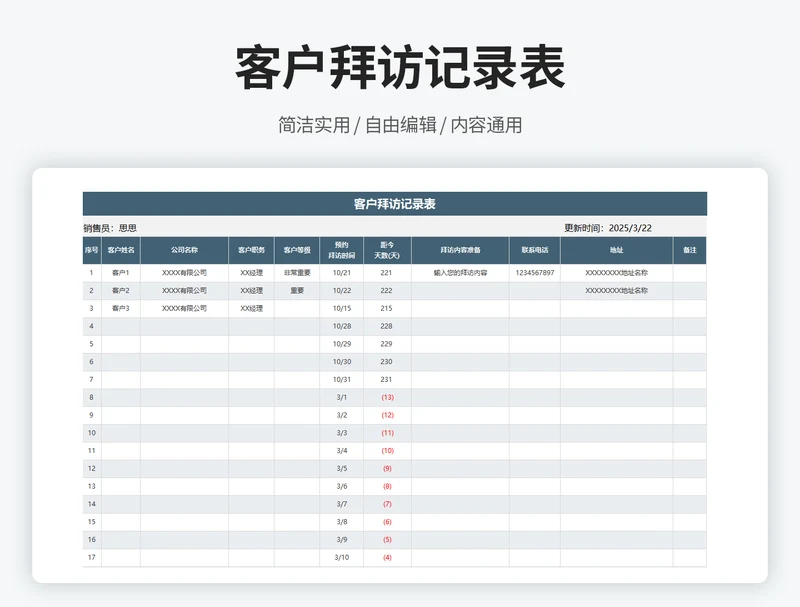Click the 229 days cell
Viewport: 800px width, 607px height.
[x=386, y=344]
